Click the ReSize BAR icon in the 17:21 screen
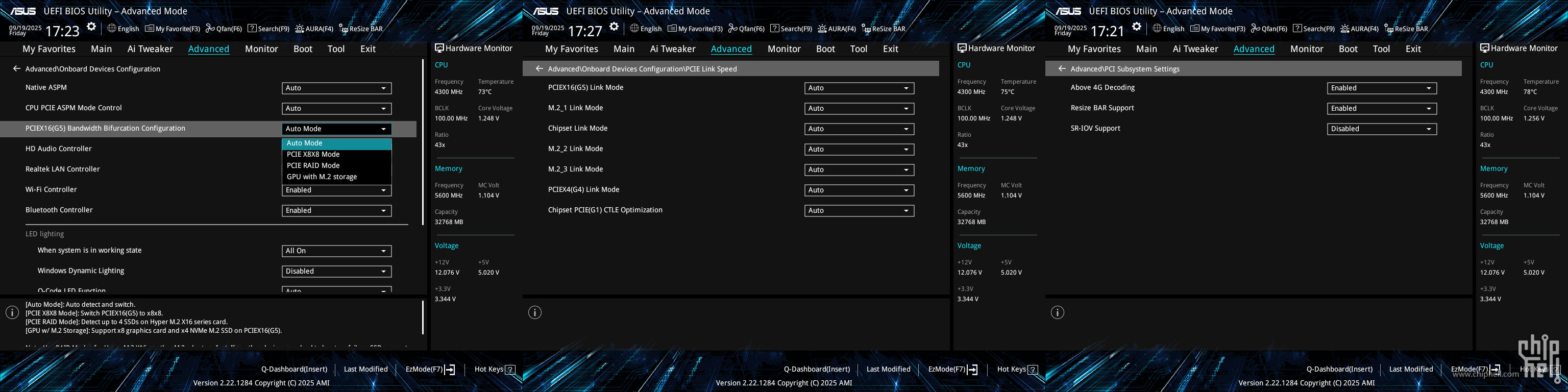The width and height of the screenshot is (1568, 392). [1388, 29]
